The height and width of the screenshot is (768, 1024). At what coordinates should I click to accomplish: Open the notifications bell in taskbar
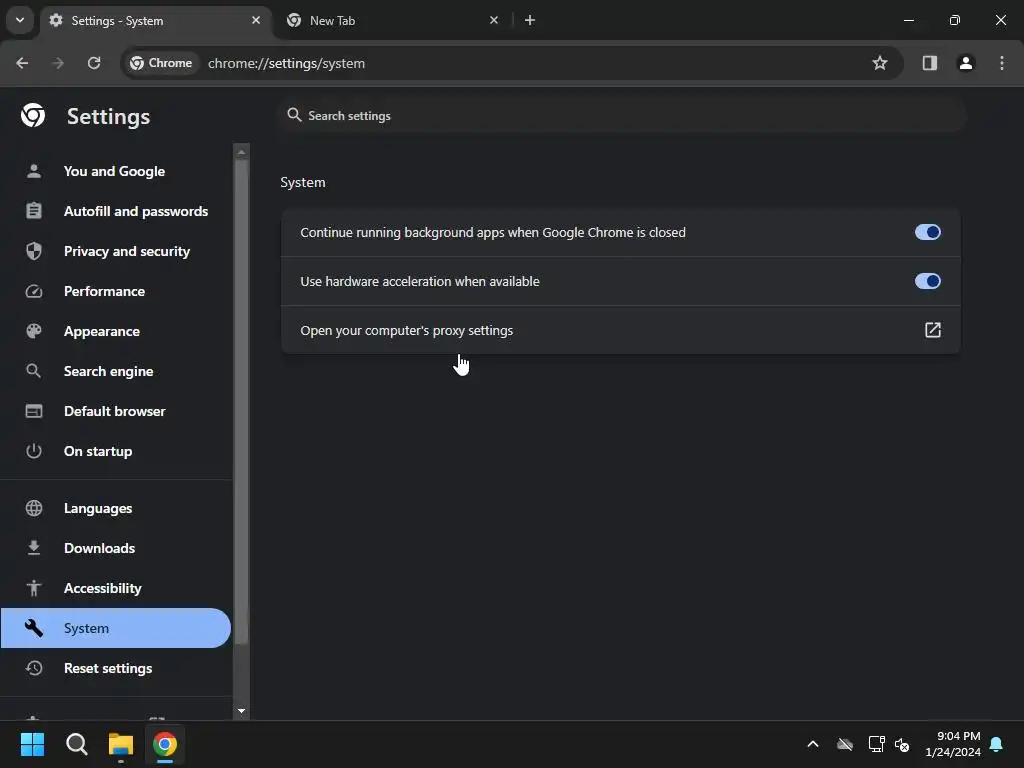996,744
